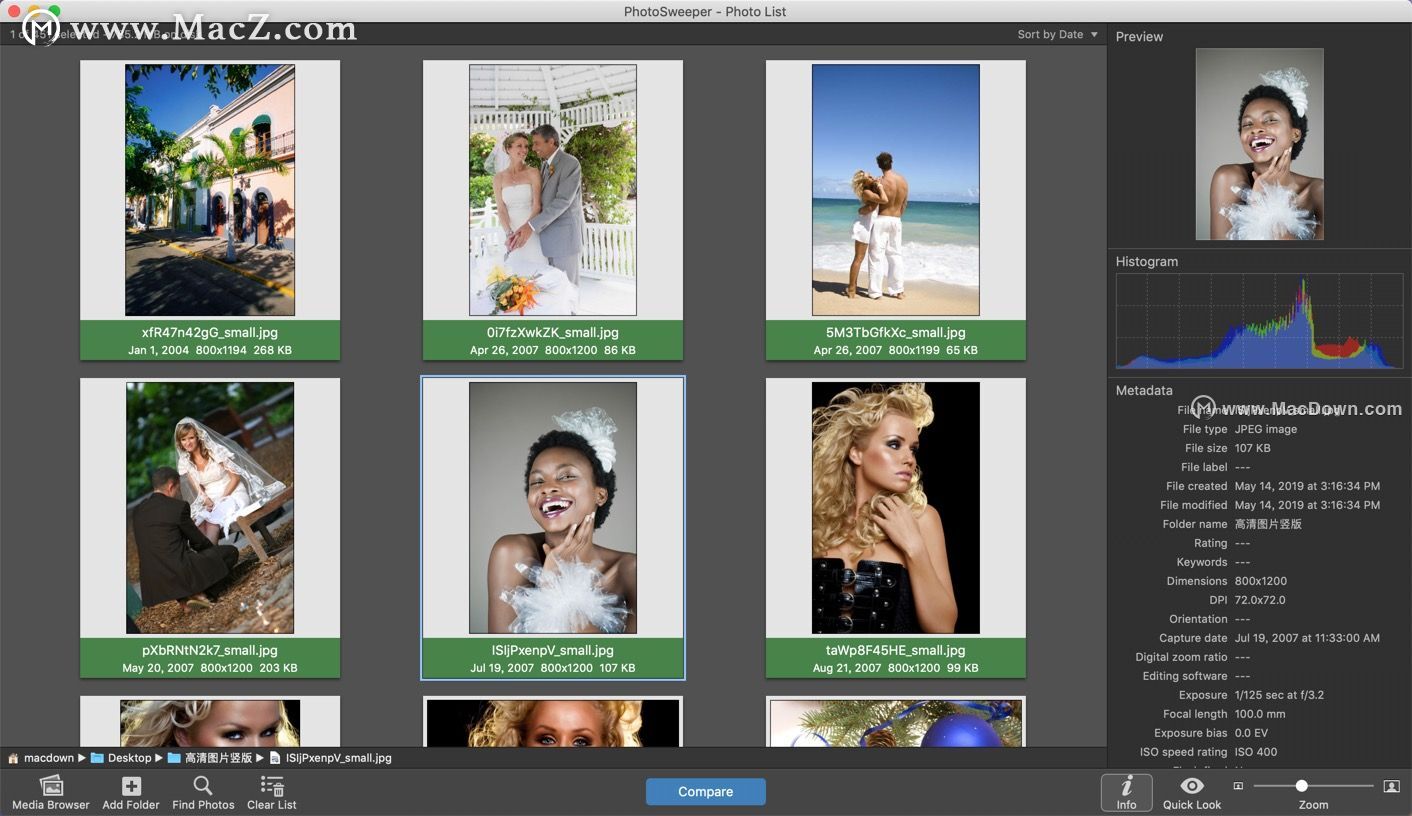1412x816 pixels.
Task: Select the 5M3TbGfkXc_small.jpg beach photo
Action: [896, 190]
